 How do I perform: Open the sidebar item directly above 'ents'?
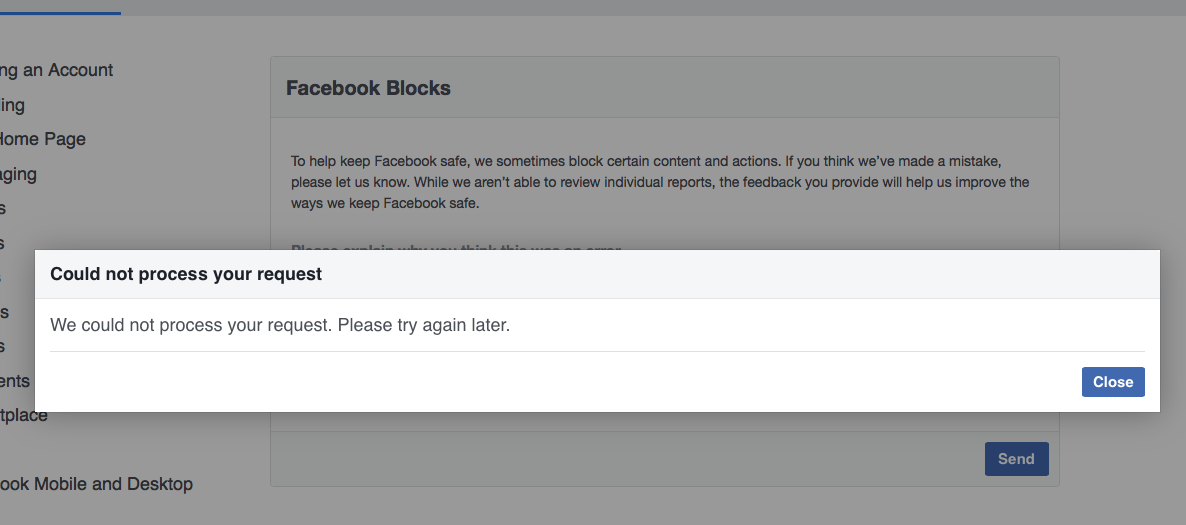pyautogui.click(x=3, y=346)
